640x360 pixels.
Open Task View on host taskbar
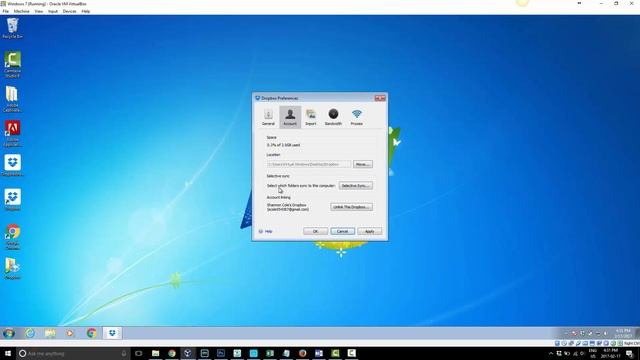[x=139, y=353]
